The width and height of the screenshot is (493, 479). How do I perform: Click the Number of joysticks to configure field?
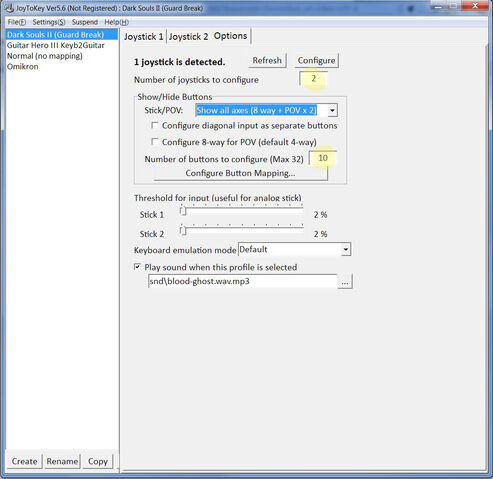313,79
